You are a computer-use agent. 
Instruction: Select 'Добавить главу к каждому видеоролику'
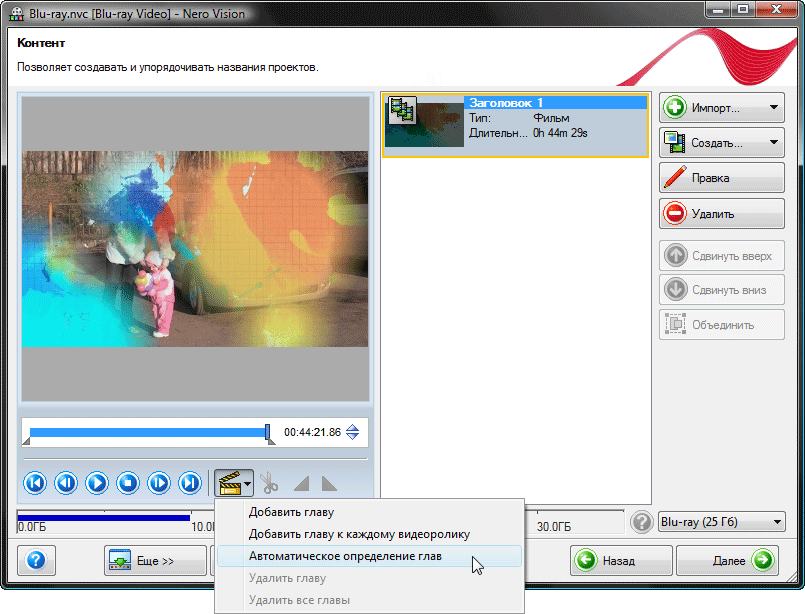[x=369, y=534]
